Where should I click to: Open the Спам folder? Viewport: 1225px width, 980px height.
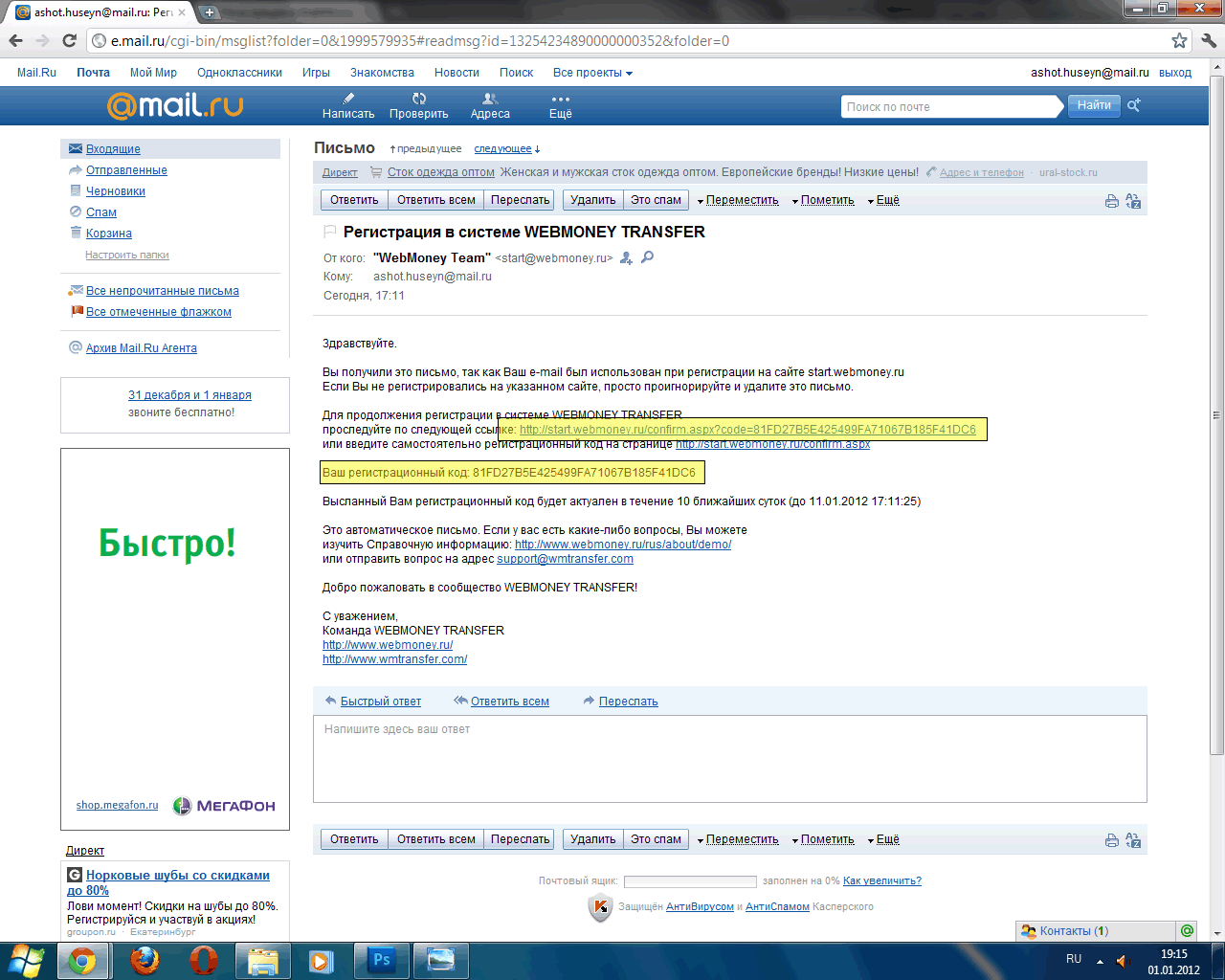[101, 212]
